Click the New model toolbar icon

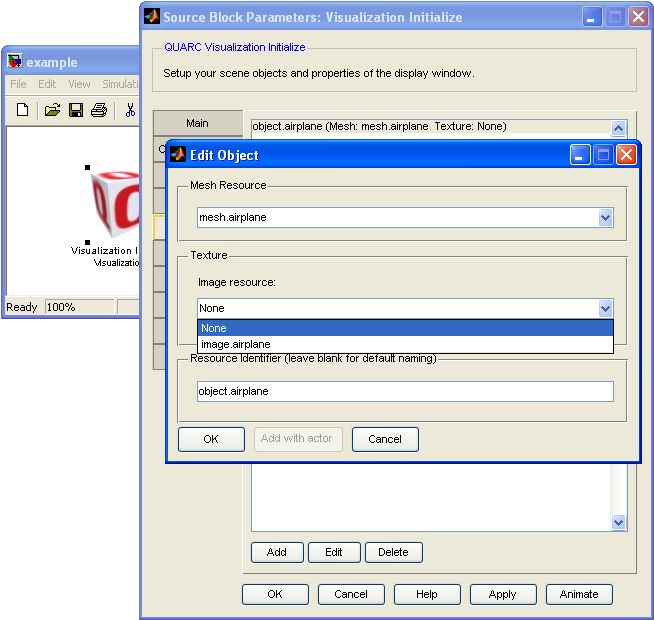23,110
